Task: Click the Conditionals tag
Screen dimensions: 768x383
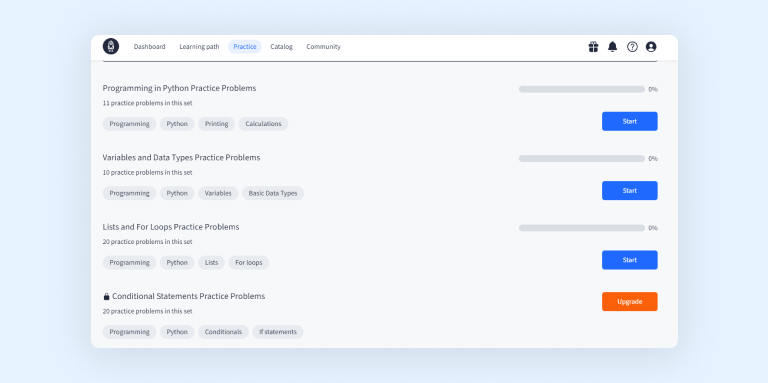Action: pyautogui.click(x=223, y=332)
